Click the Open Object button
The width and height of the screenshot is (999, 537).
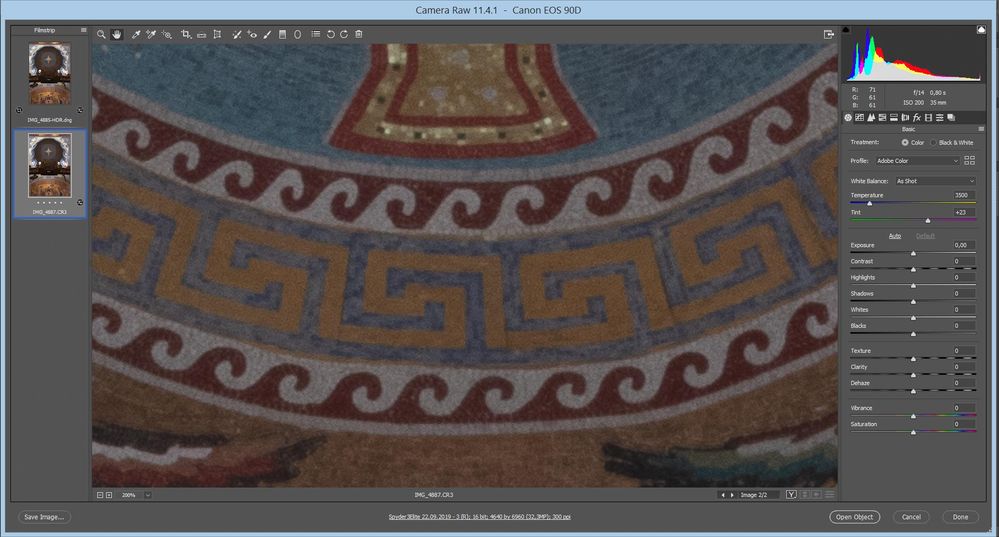[854, 517]
